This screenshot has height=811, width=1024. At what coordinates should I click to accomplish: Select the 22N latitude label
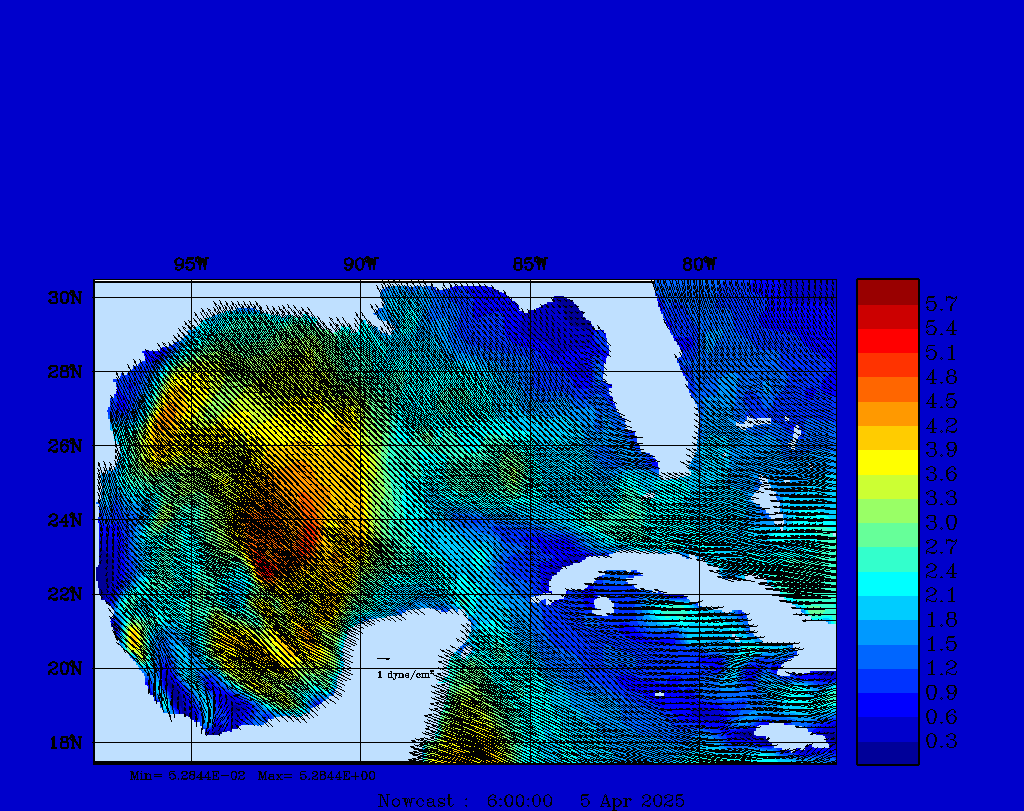click(x=65, y=594)
